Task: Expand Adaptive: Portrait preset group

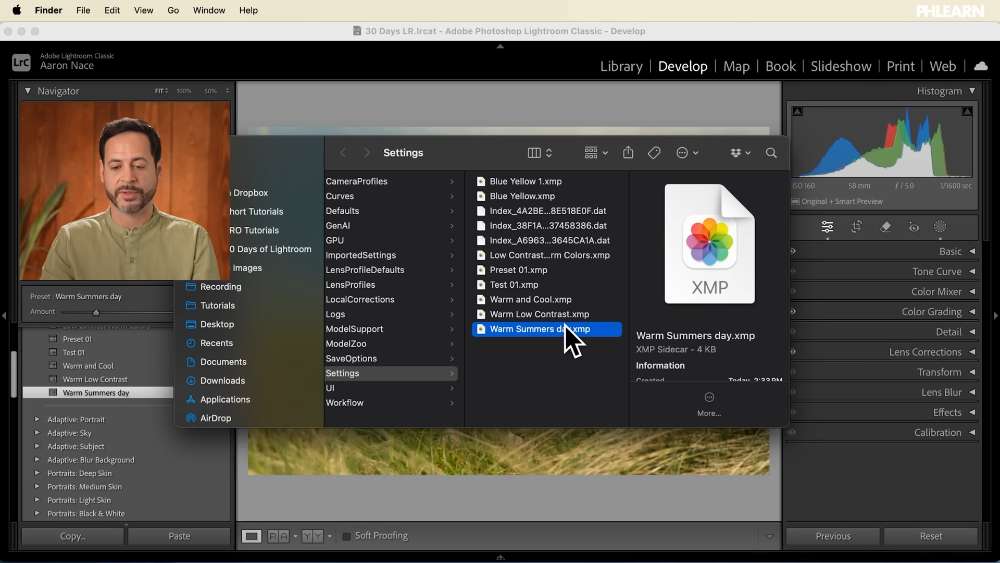Action: pos(36,420)
